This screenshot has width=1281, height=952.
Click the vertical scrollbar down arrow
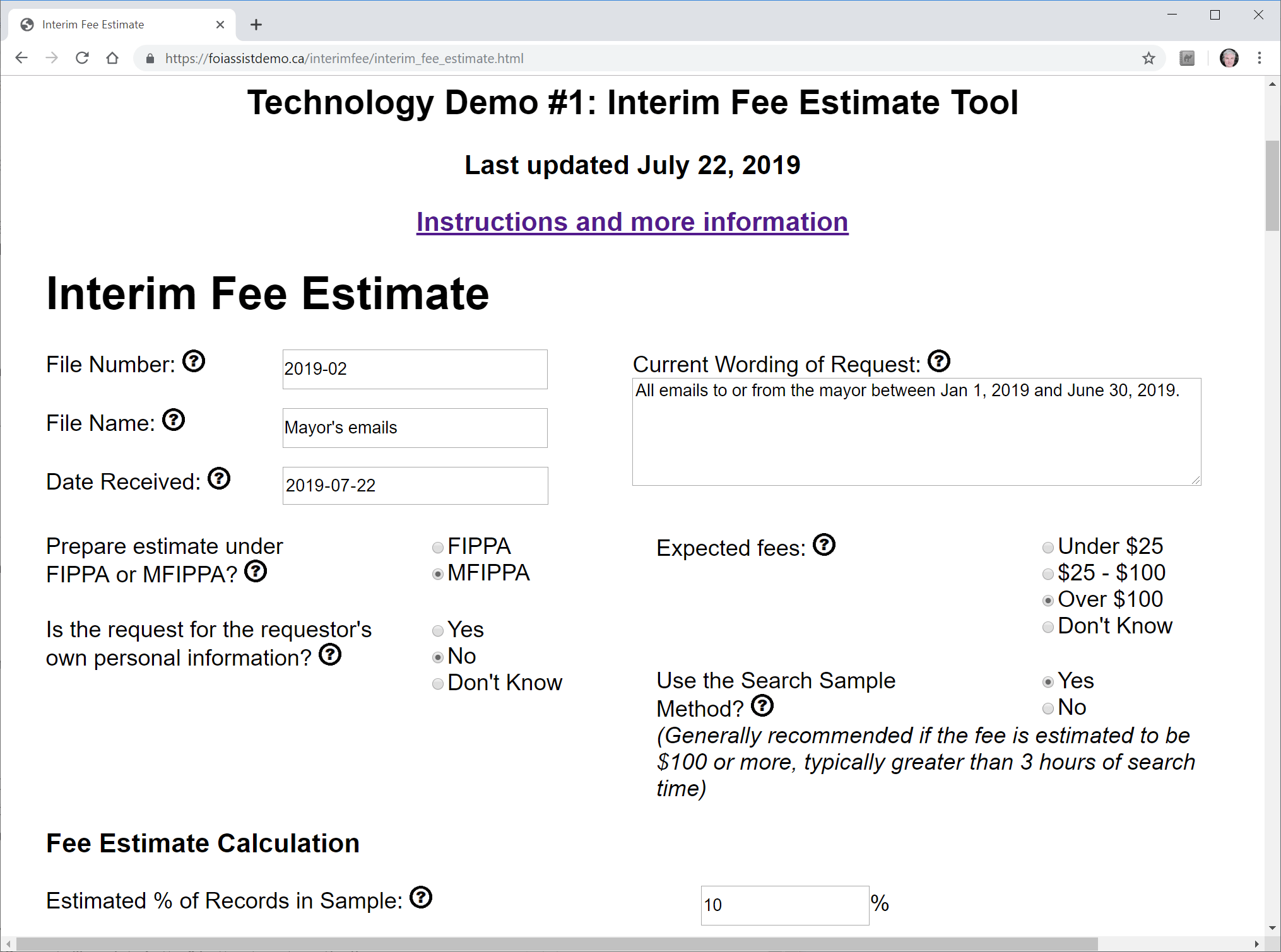point(1272,928)
